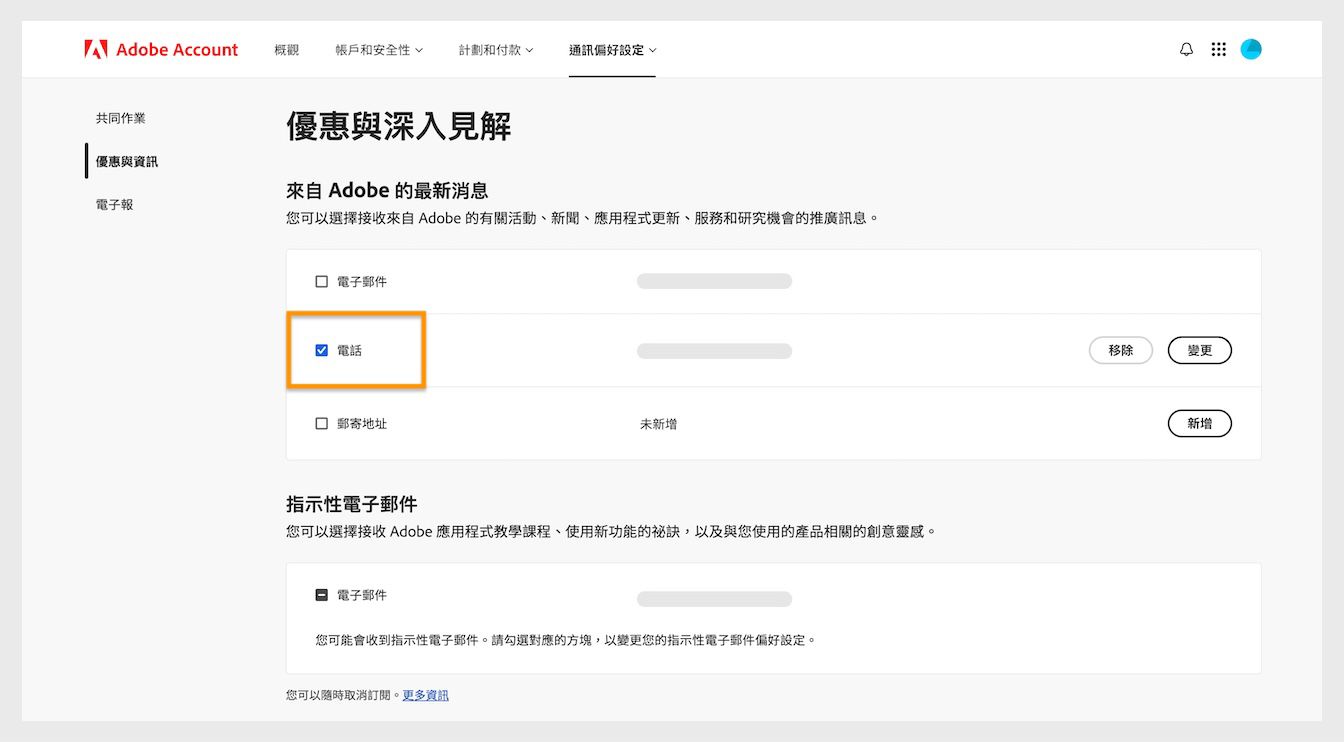Switch to the 概觀 tab
1344x742 pixels.
287,49
